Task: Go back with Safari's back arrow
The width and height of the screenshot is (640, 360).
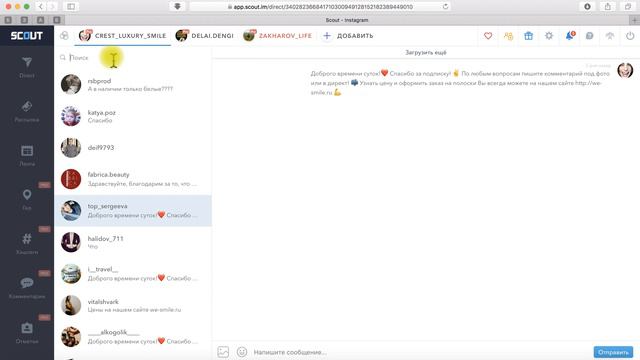Action: pos(41,7)
